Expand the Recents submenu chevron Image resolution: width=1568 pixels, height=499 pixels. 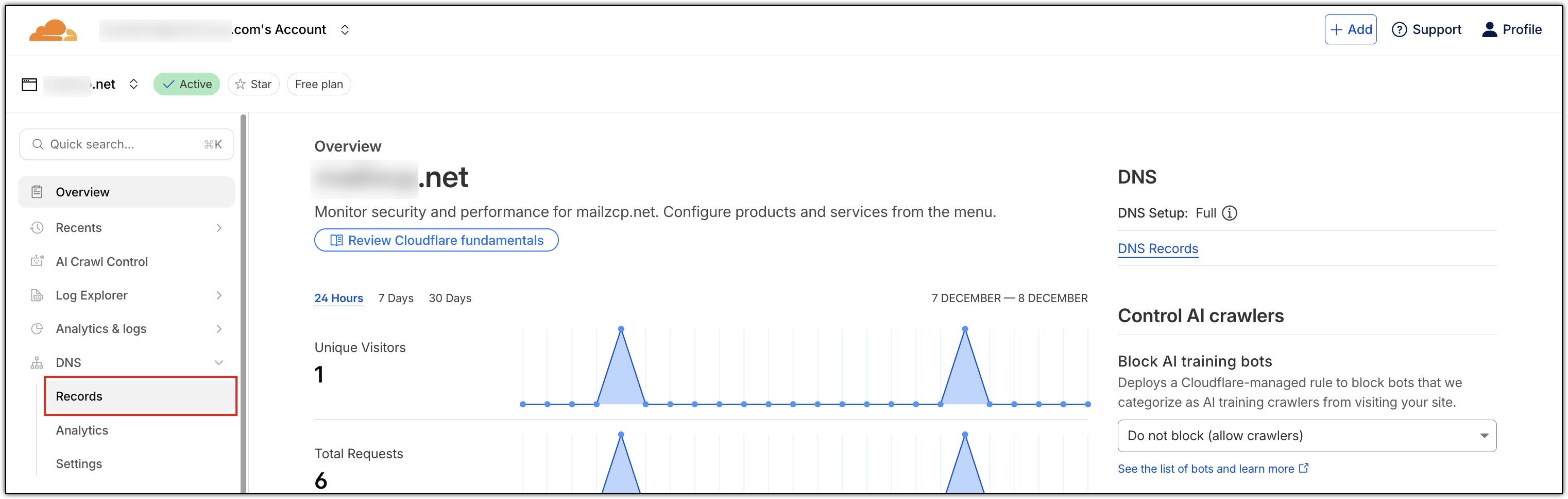[x=218, y=228]
